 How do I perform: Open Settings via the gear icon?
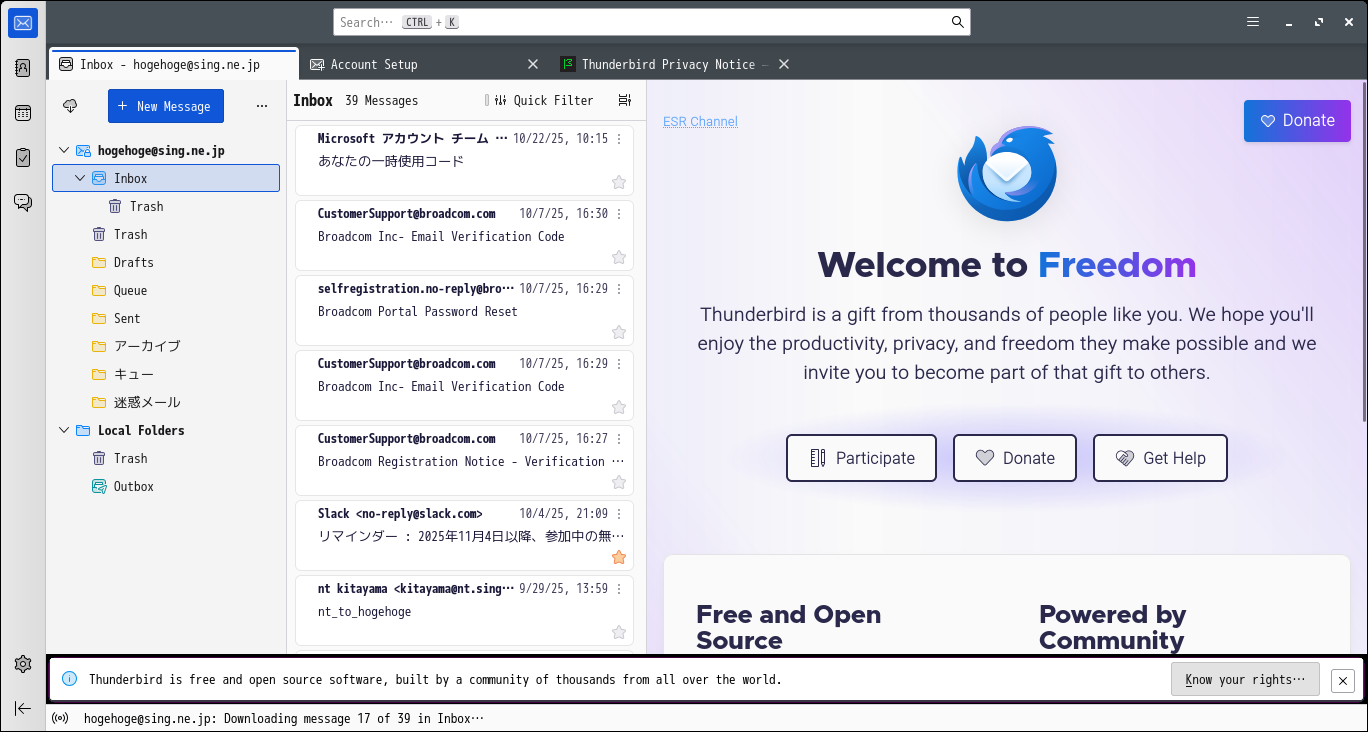click(23, 664)
